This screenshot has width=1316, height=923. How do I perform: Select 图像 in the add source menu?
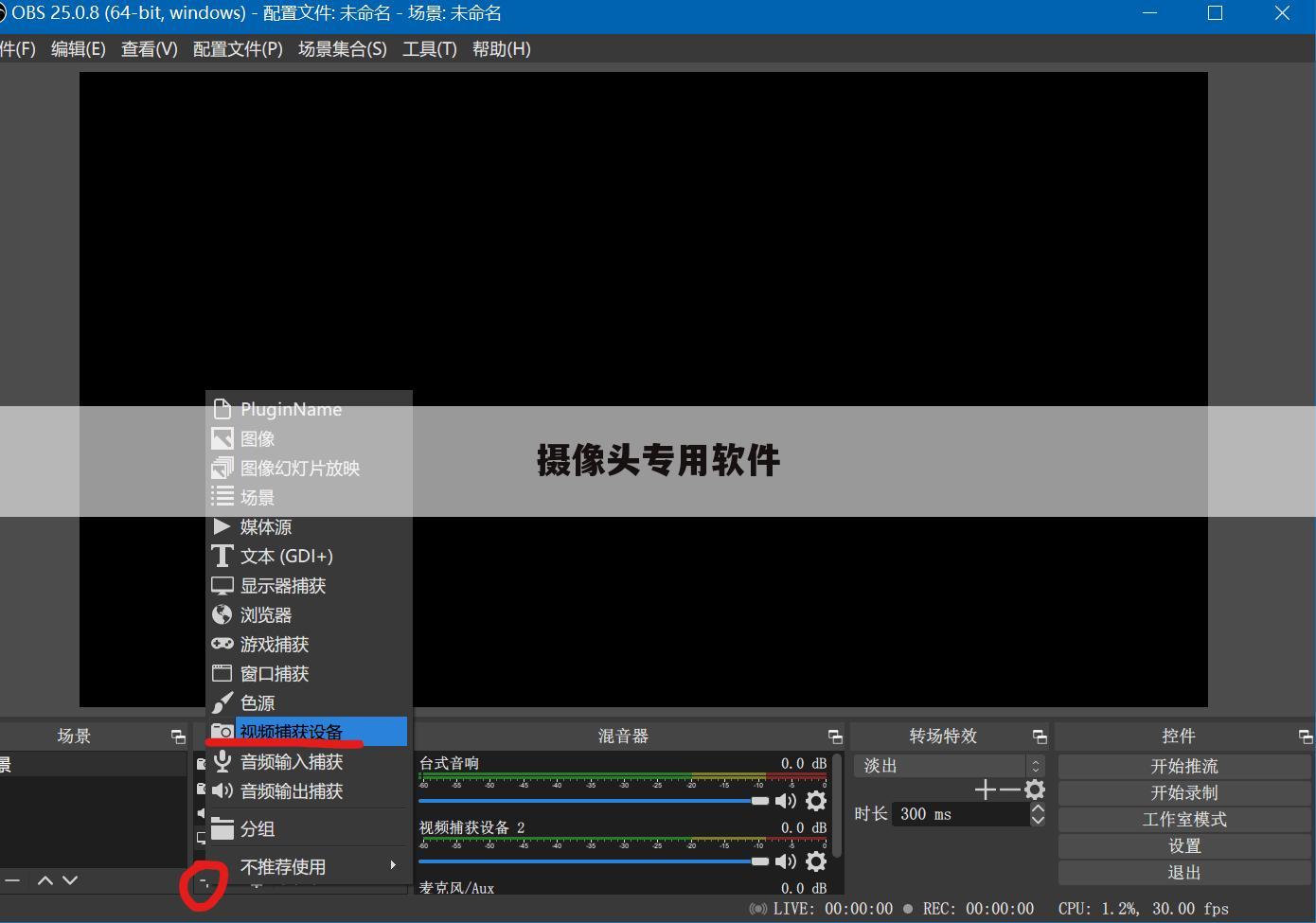pos(309,438)
